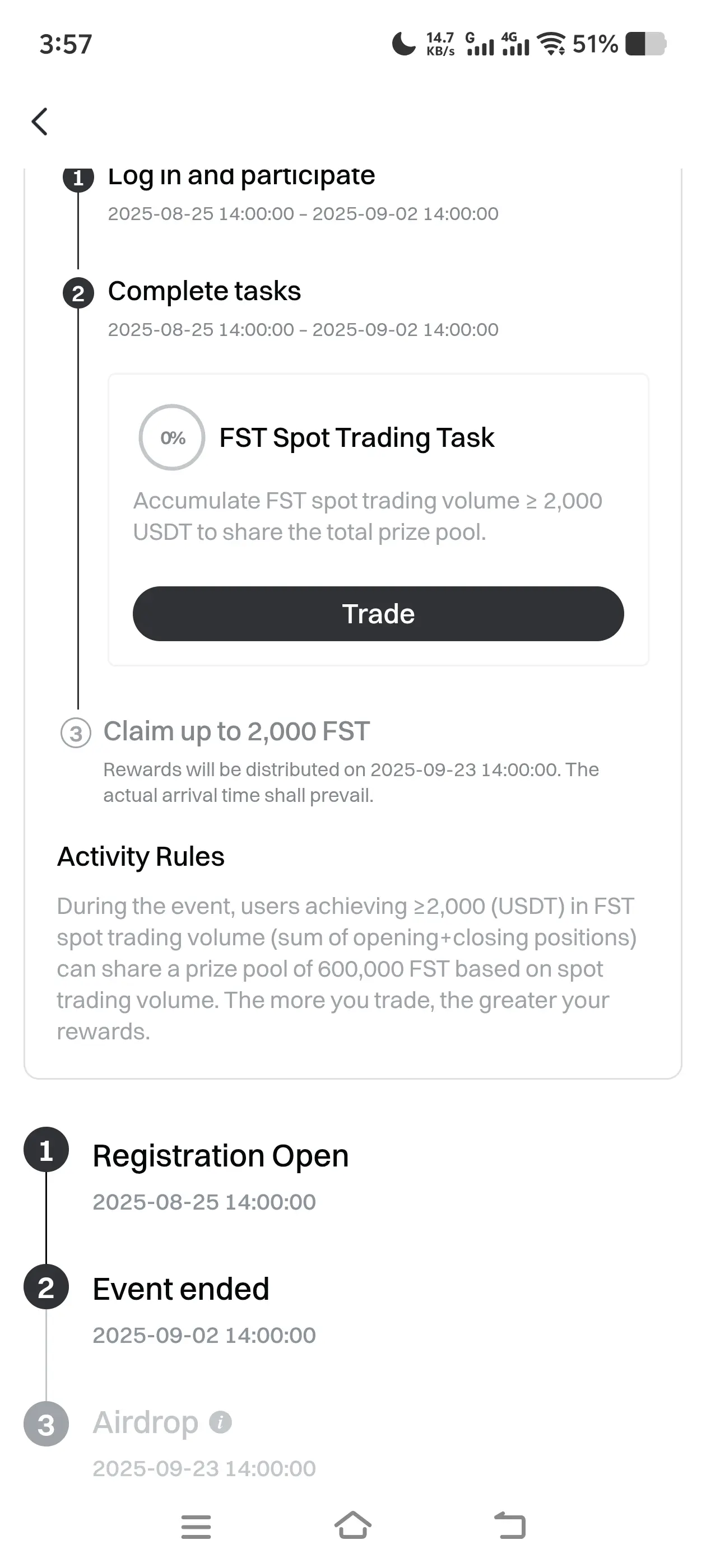Open FST Spot Trading Task title
706x1568 pixels.
(356, 437)
